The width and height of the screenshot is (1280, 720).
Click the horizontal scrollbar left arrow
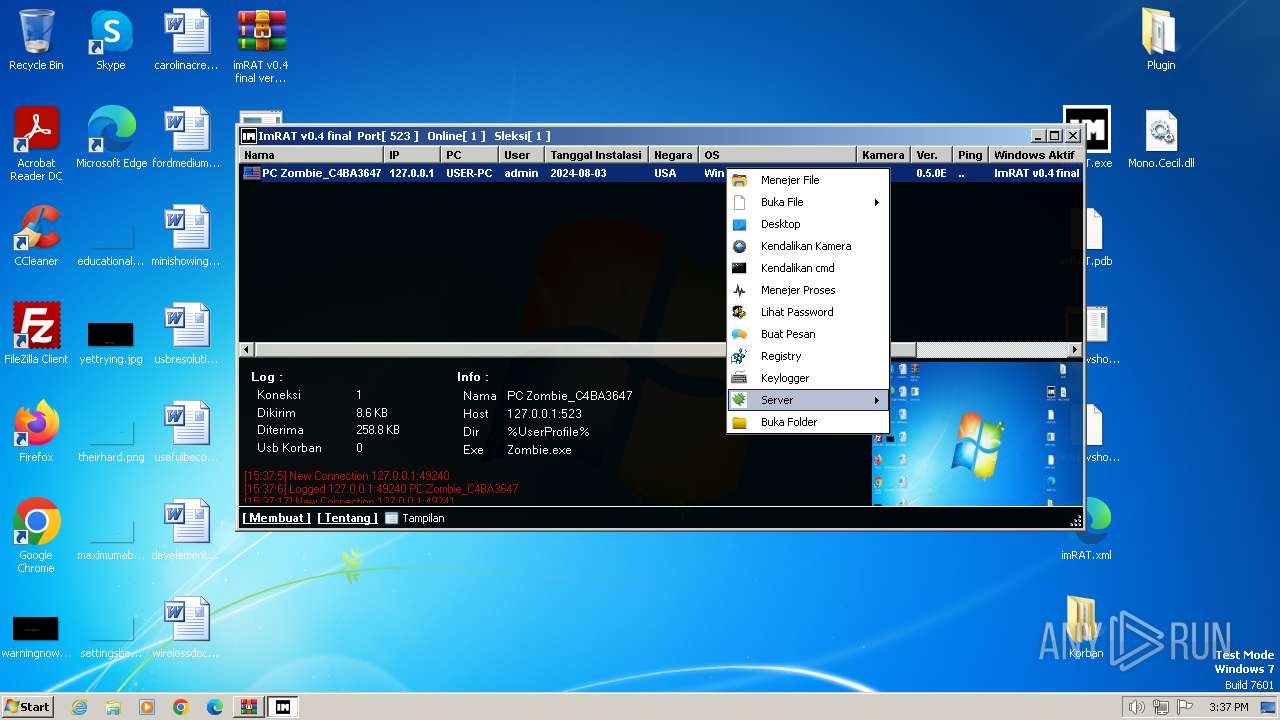click(246, 350)
